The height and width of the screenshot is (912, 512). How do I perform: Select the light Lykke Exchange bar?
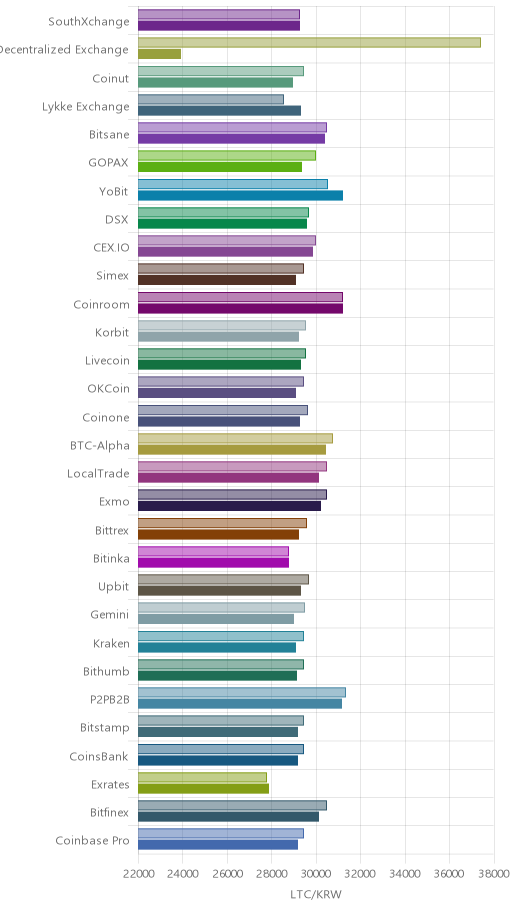pyautogui.click(x=211, y=99)
